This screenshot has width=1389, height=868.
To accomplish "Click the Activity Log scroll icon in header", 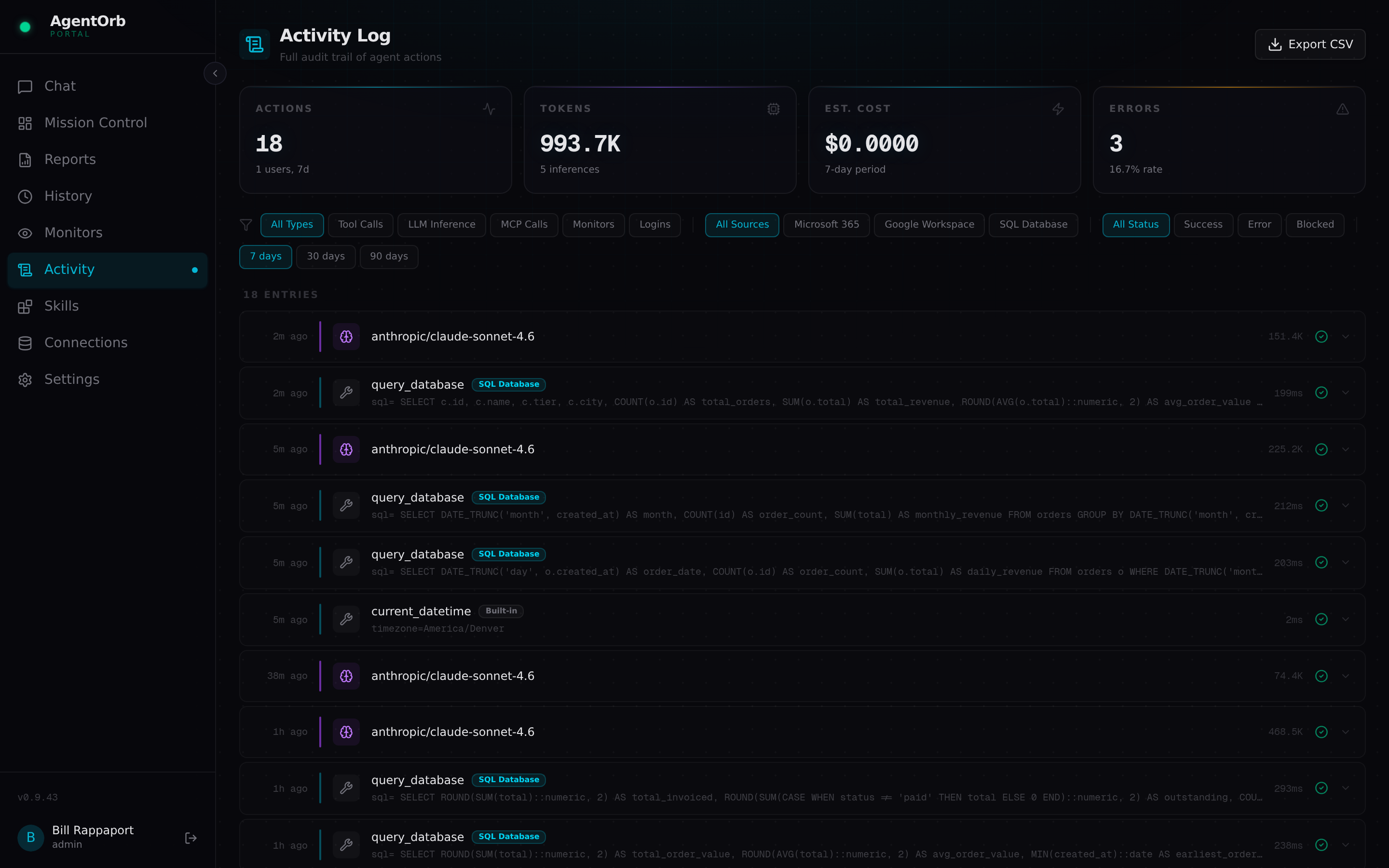I will (x=254, y=44).
